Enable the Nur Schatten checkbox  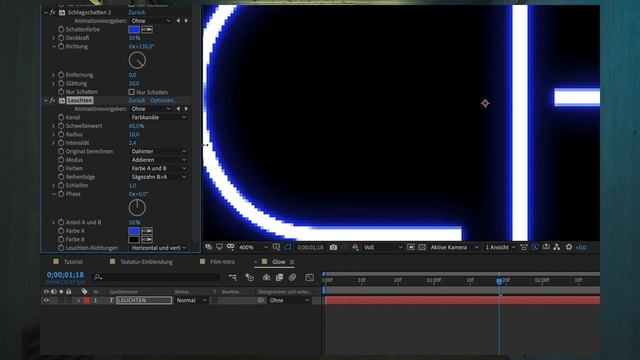pos(131,92)
